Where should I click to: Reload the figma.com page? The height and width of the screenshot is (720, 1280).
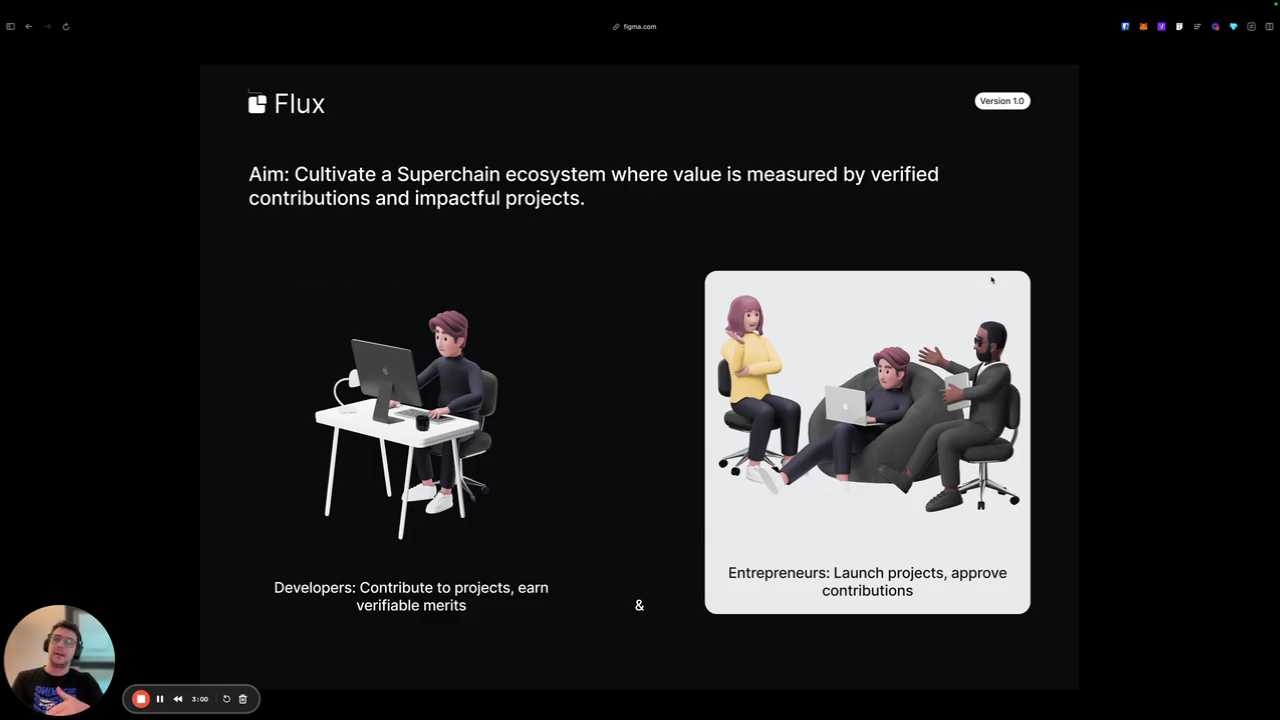(66, 26)
